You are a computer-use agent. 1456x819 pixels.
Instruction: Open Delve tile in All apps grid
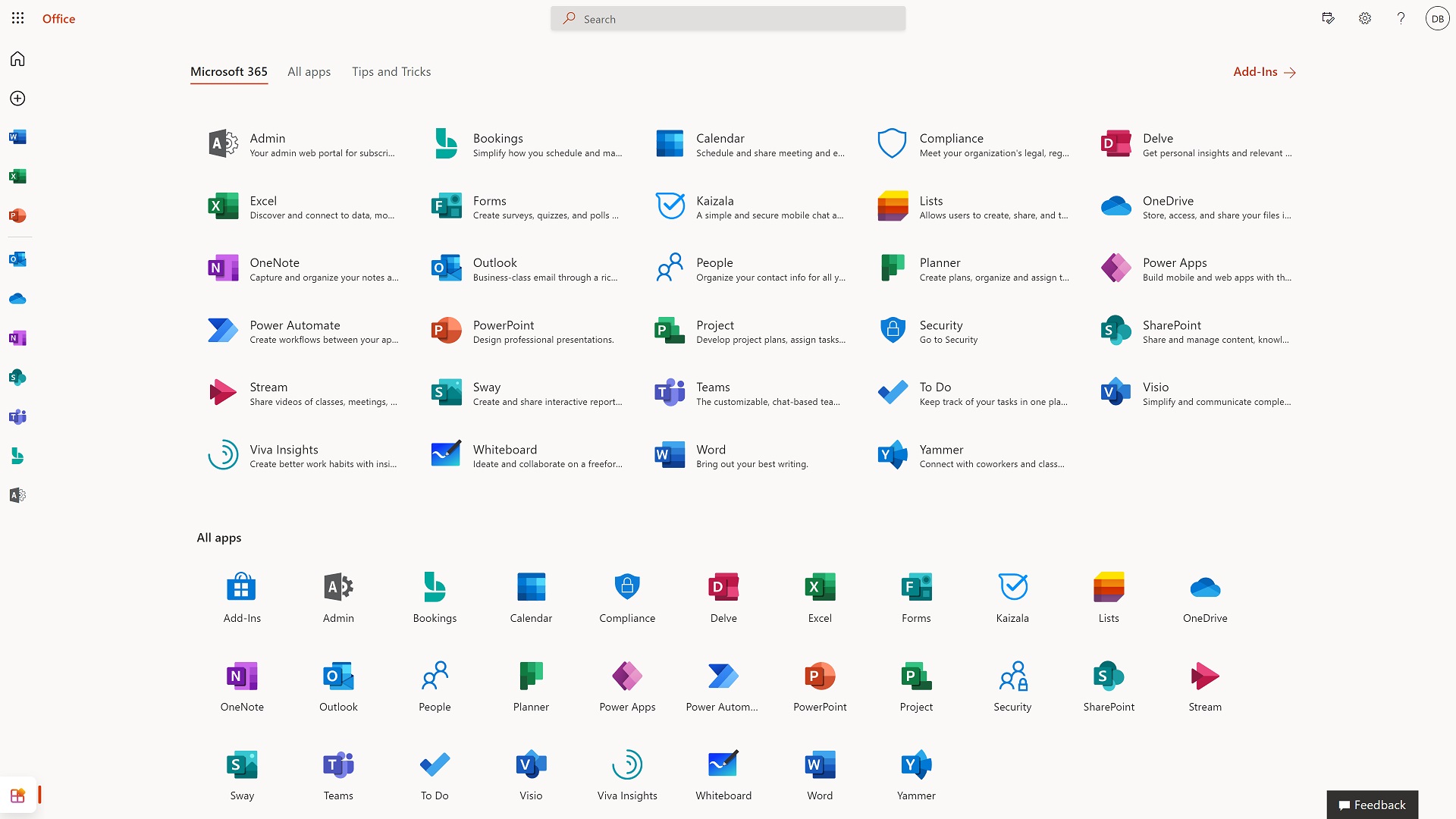(723, 598)
